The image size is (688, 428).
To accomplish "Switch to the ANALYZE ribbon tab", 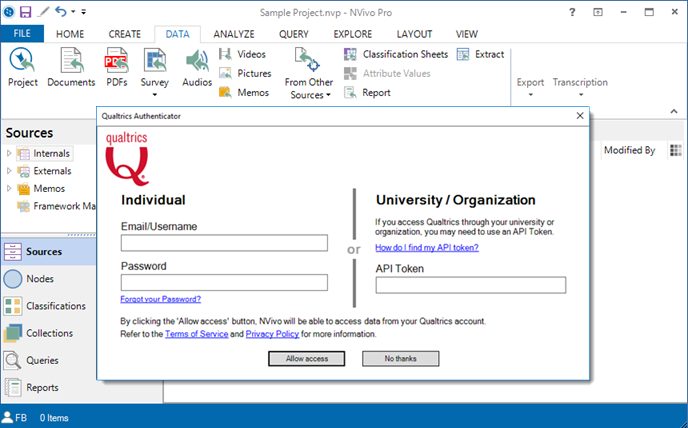I will pyautogui.click(x=233, y=33).
